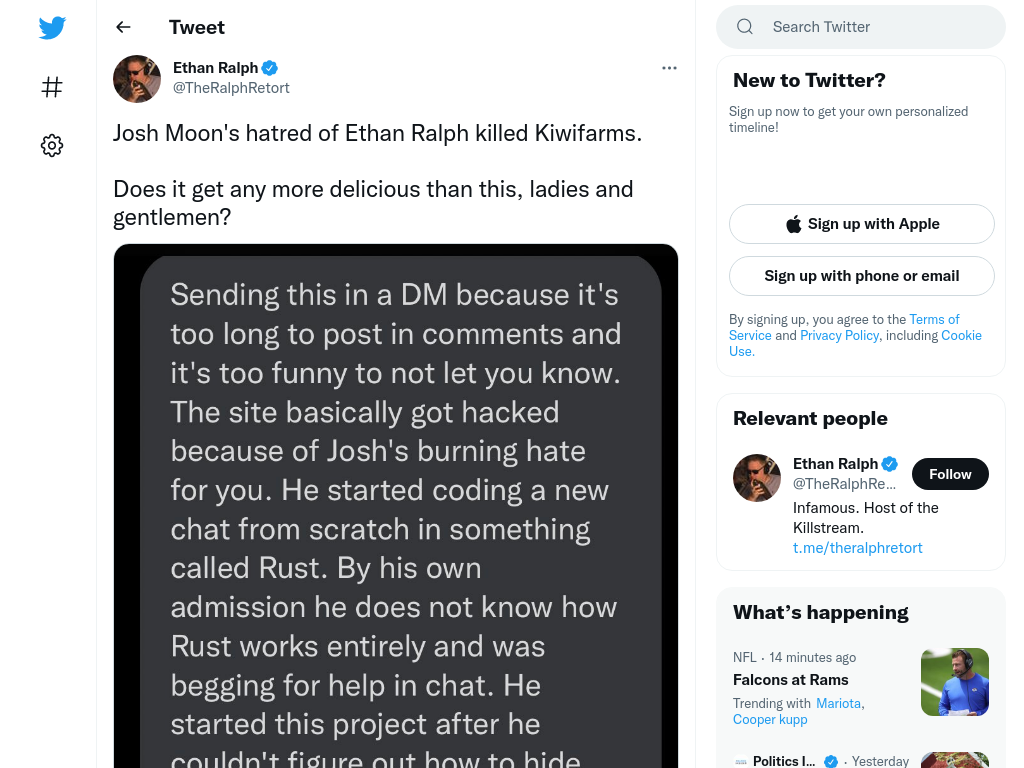1024x768 pixels.
Task: Click Ethan Ralph's tweet author avatar
Action: click(x=137, y=78)
